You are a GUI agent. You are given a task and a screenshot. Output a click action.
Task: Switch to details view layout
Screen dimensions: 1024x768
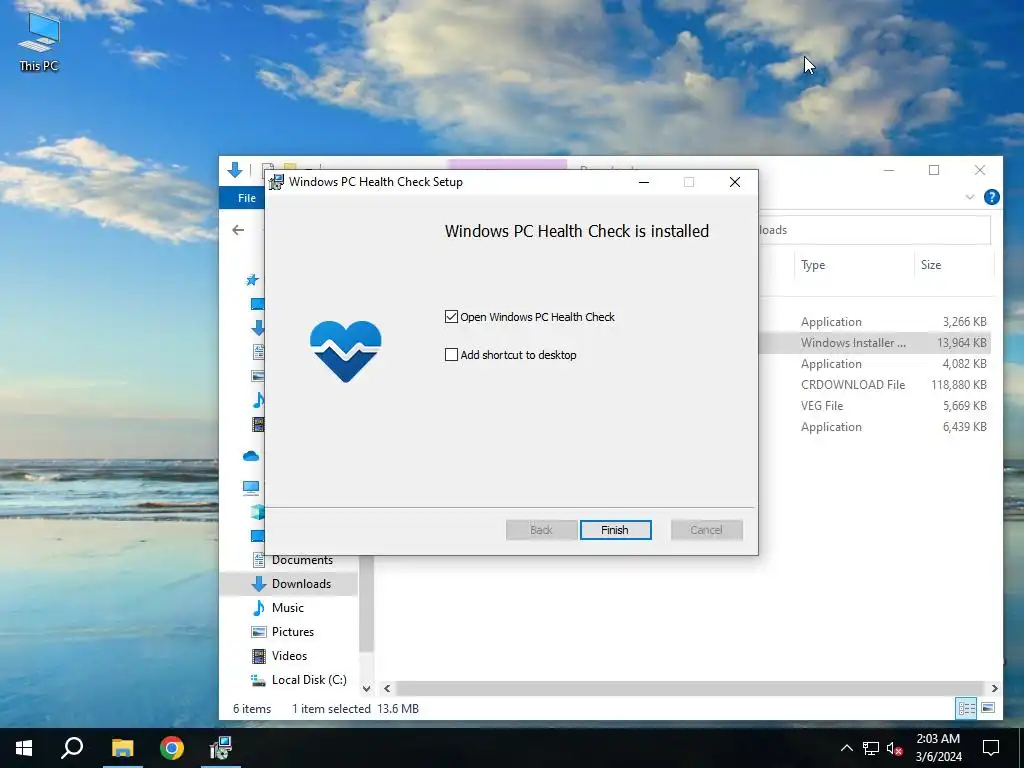pyautogui.click(x=967, y=709)
